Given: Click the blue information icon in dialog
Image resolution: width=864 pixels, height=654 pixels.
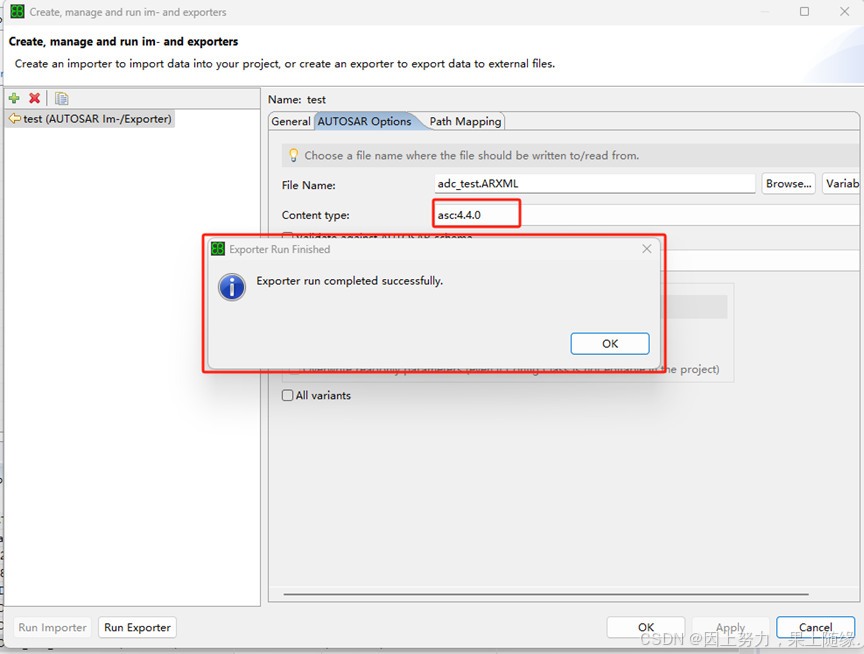Looking at the screenshot, I should coord(232,287).
